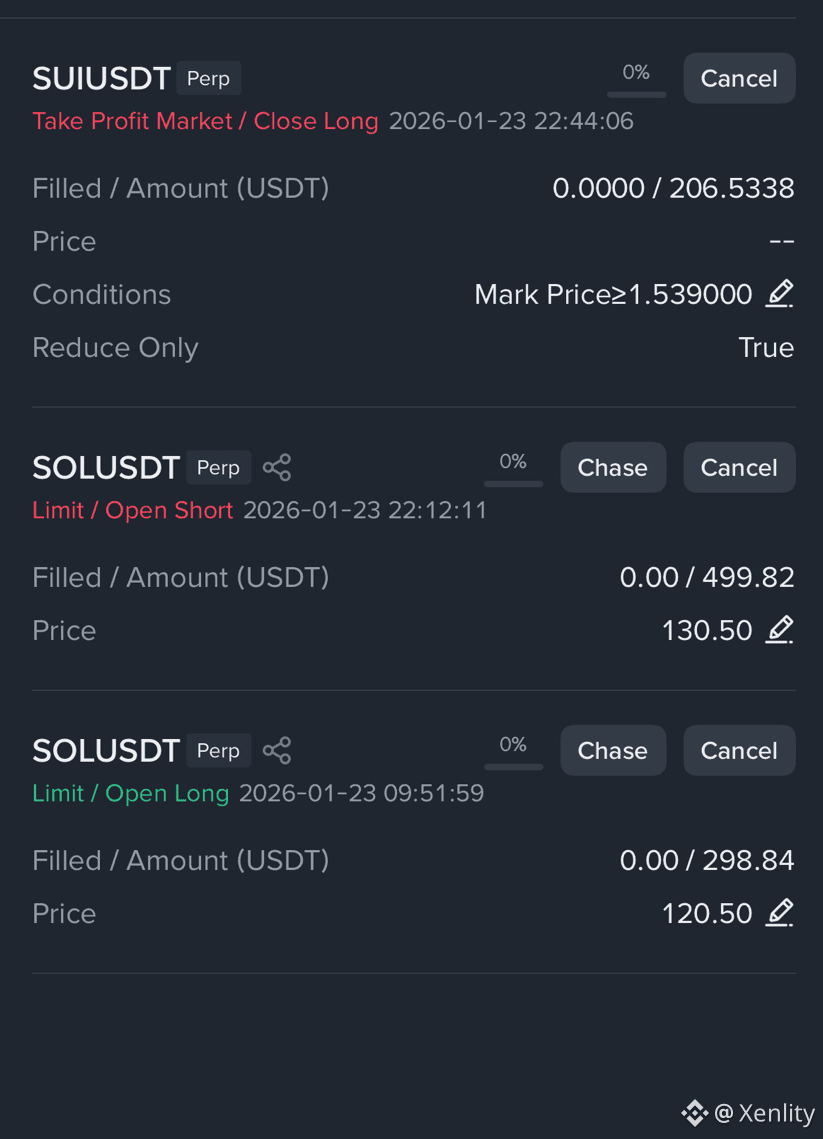Edit the 130.50 limit price
823x1139 pixels.
[x=779, y=630]
